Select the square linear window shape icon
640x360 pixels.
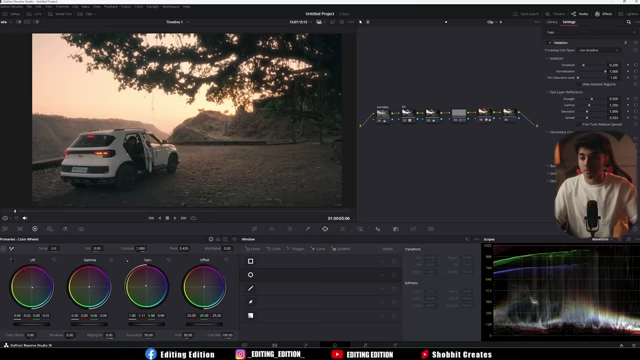click(251, 261)
